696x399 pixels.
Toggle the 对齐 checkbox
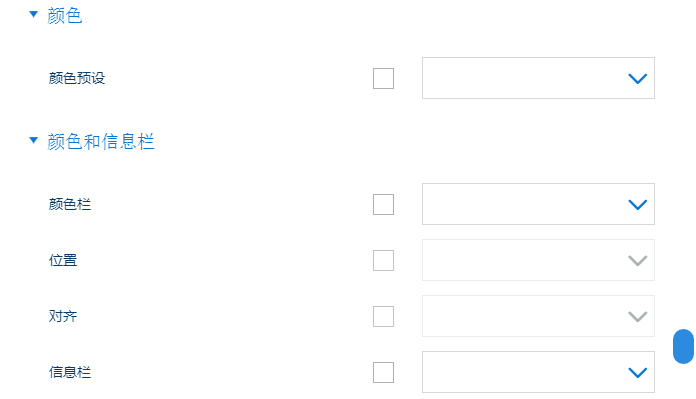point(384,316)
